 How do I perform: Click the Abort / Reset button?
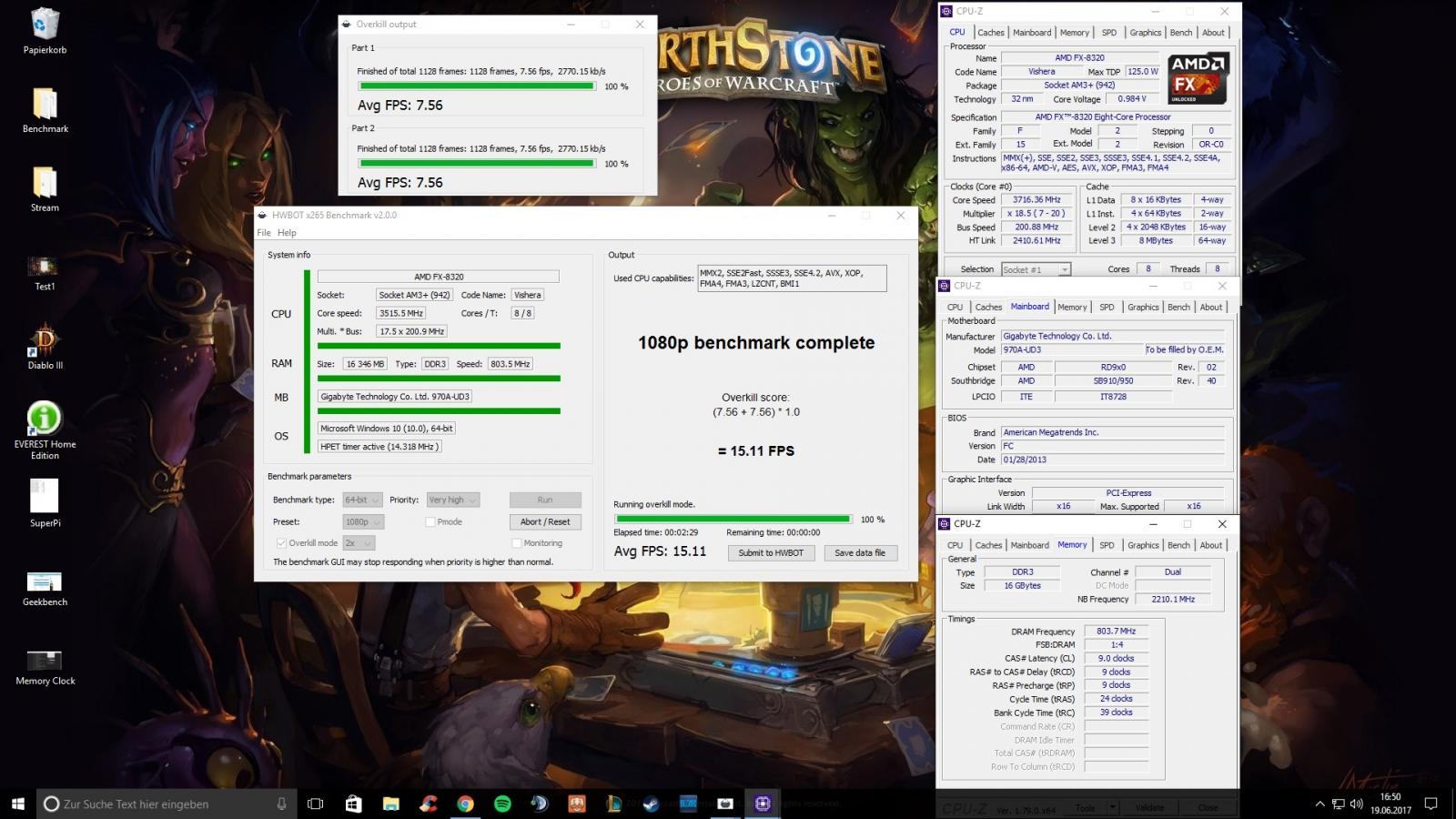544,522
